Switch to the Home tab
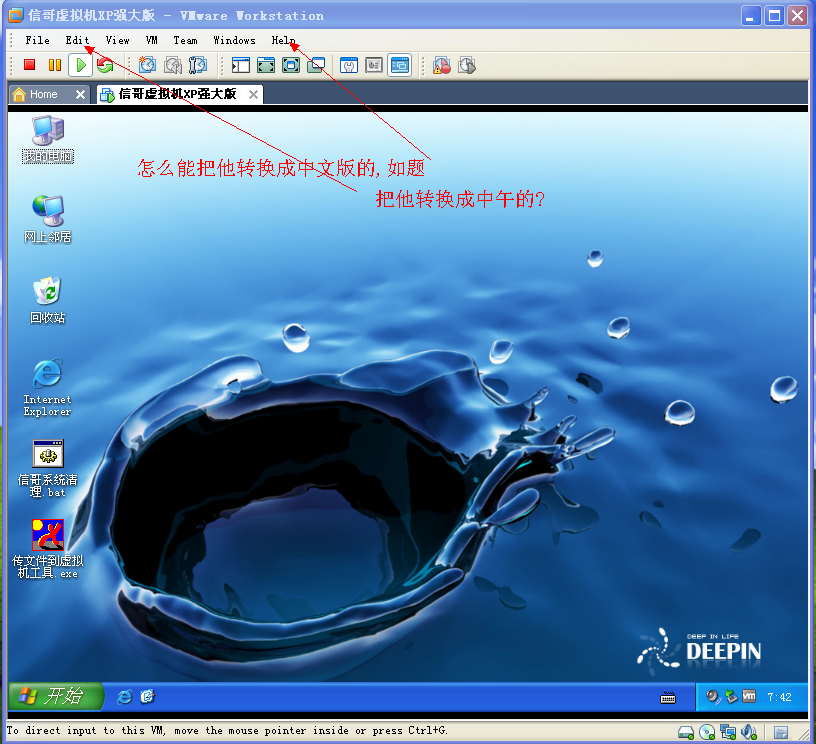The height and width of the screenshot is (744, 816). [x=43, y=94]
